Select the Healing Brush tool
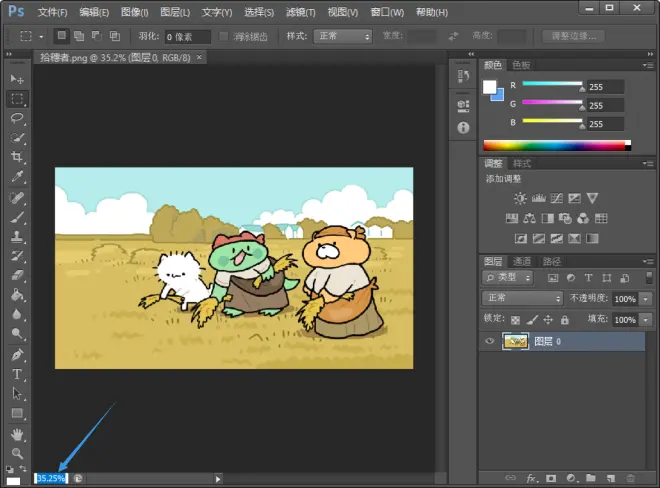 (x=17, y=198)
